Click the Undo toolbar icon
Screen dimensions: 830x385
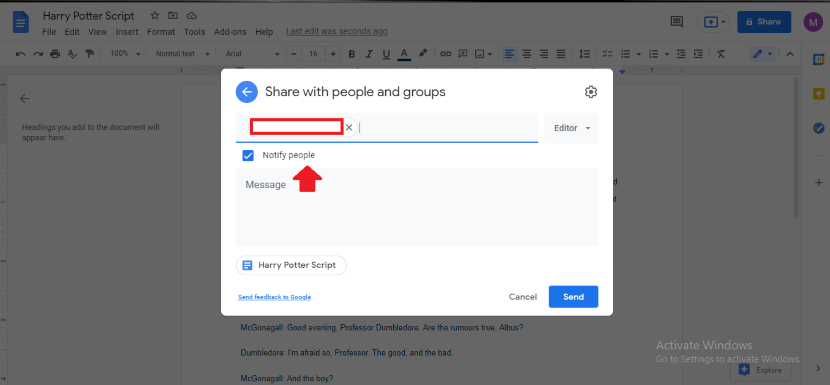tap(21, 54)
